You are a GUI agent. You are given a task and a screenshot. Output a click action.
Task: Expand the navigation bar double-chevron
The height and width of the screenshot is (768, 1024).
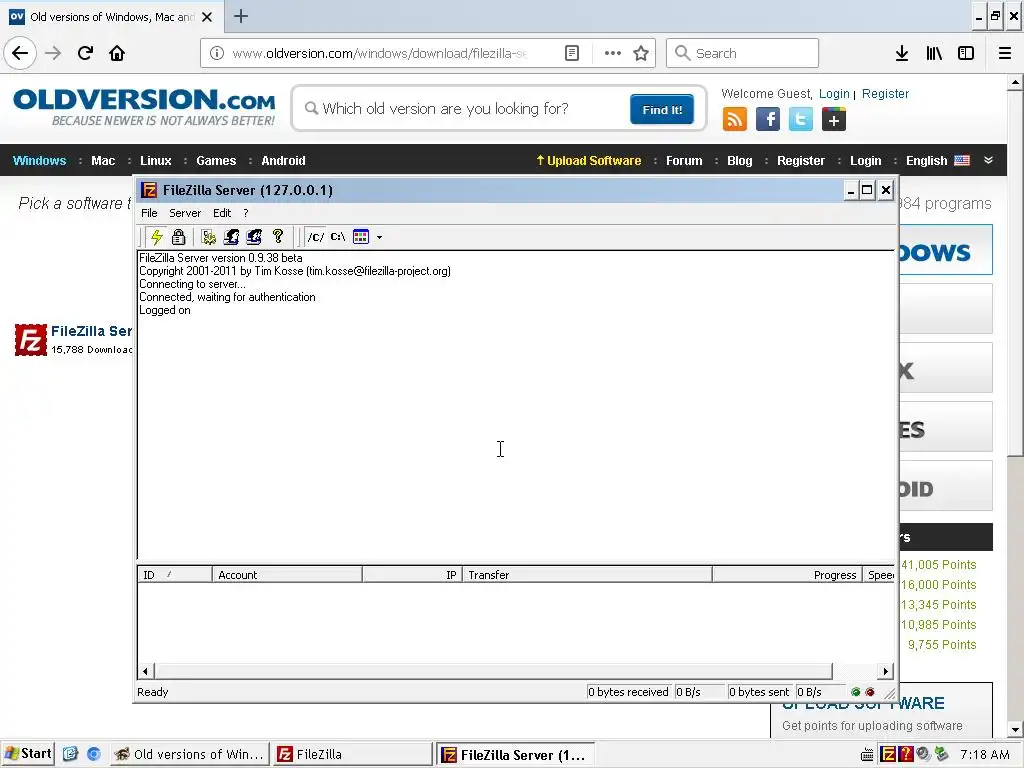[x=989, y=160]
